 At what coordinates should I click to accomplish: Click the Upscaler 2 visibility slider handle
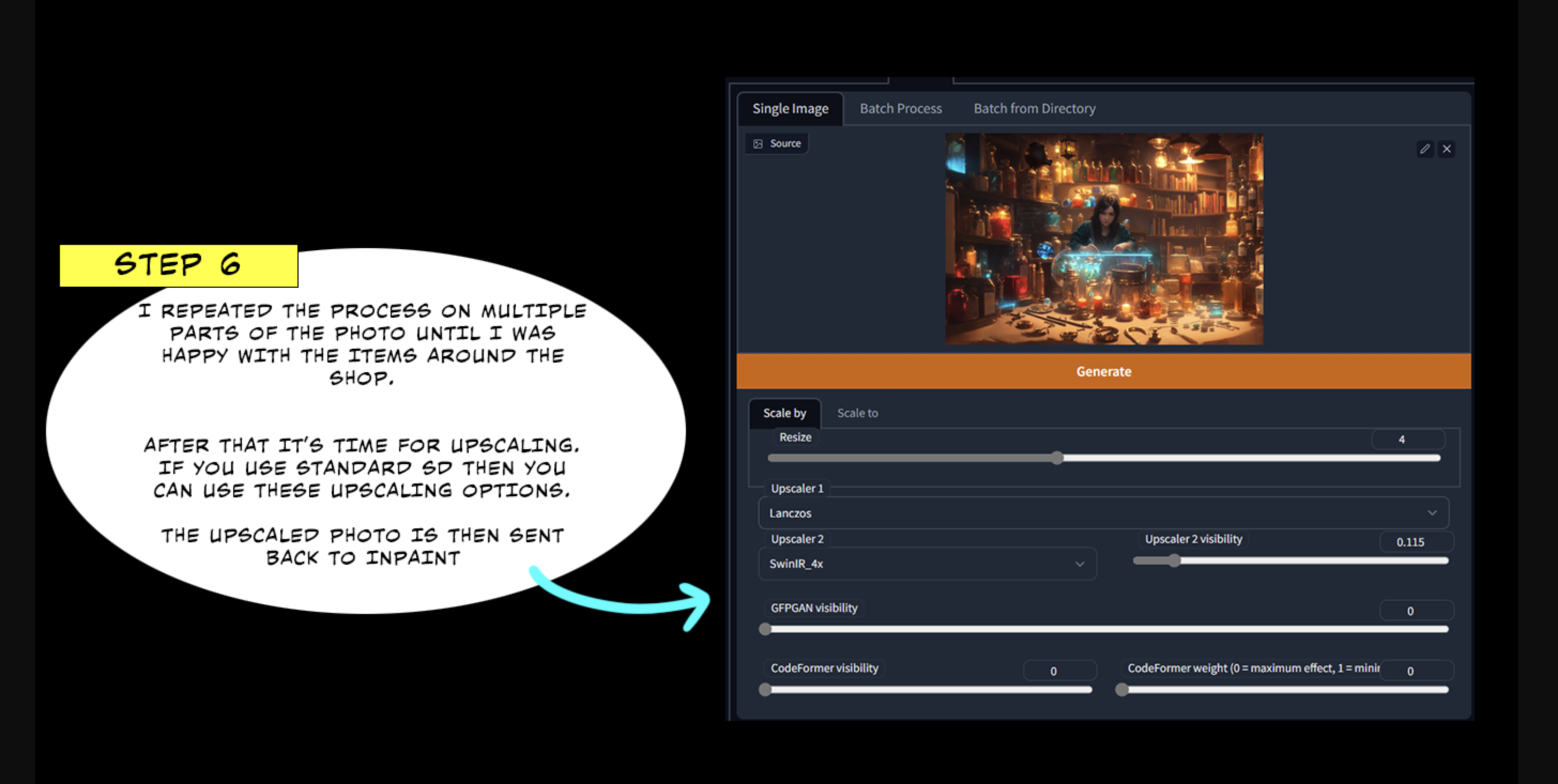pos(1174,561)
